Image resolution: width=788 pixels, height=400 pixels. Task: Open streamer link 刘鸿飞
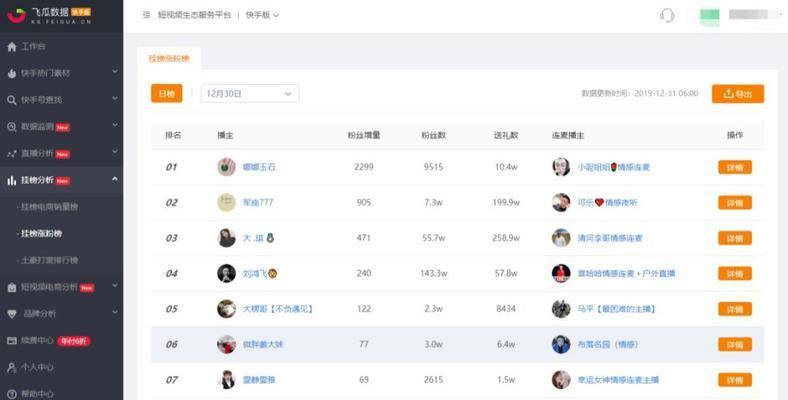tap(260, 273)
